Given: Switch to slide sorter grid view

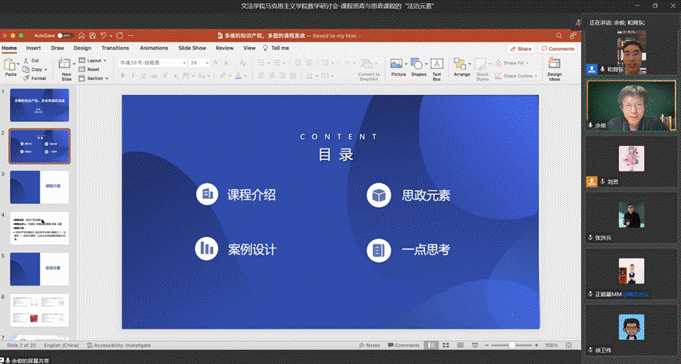Looking at the screenshot, I should (x=446, y=345).
